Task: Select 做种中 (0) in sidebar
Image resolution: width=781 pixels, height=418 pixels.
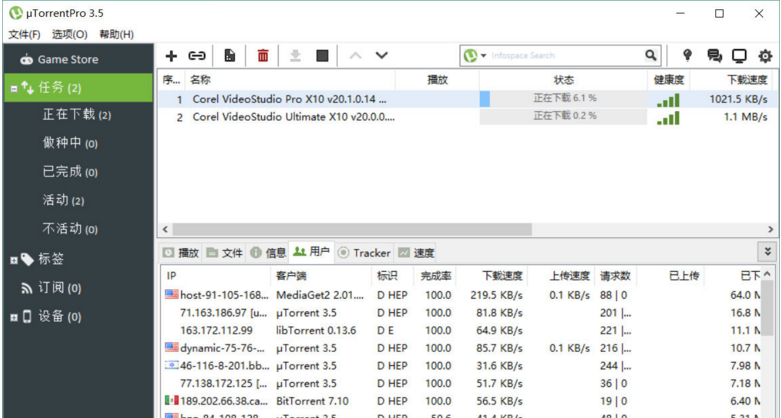Action: click(x=70, y=143)
